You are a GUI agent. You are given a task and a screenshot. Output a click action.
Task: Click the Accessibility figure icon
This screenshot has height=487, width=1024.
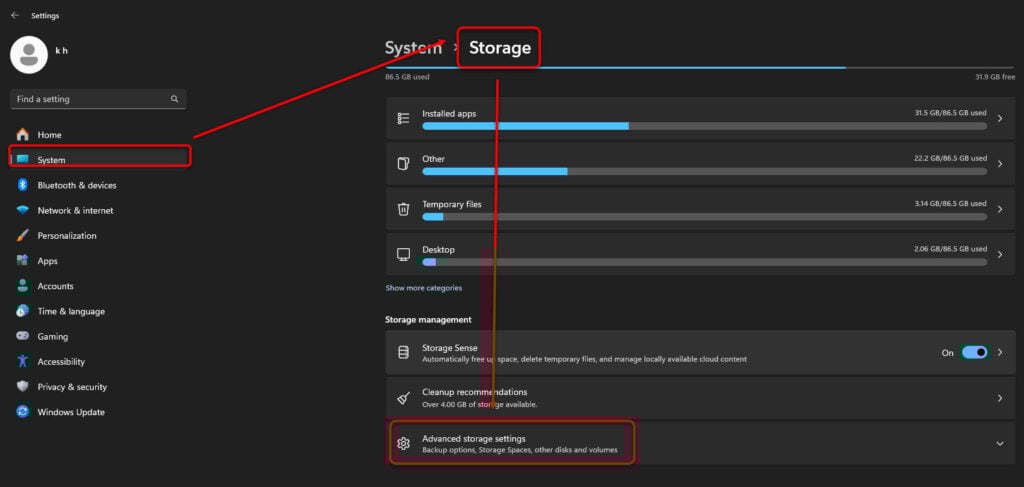click(23, 362)
